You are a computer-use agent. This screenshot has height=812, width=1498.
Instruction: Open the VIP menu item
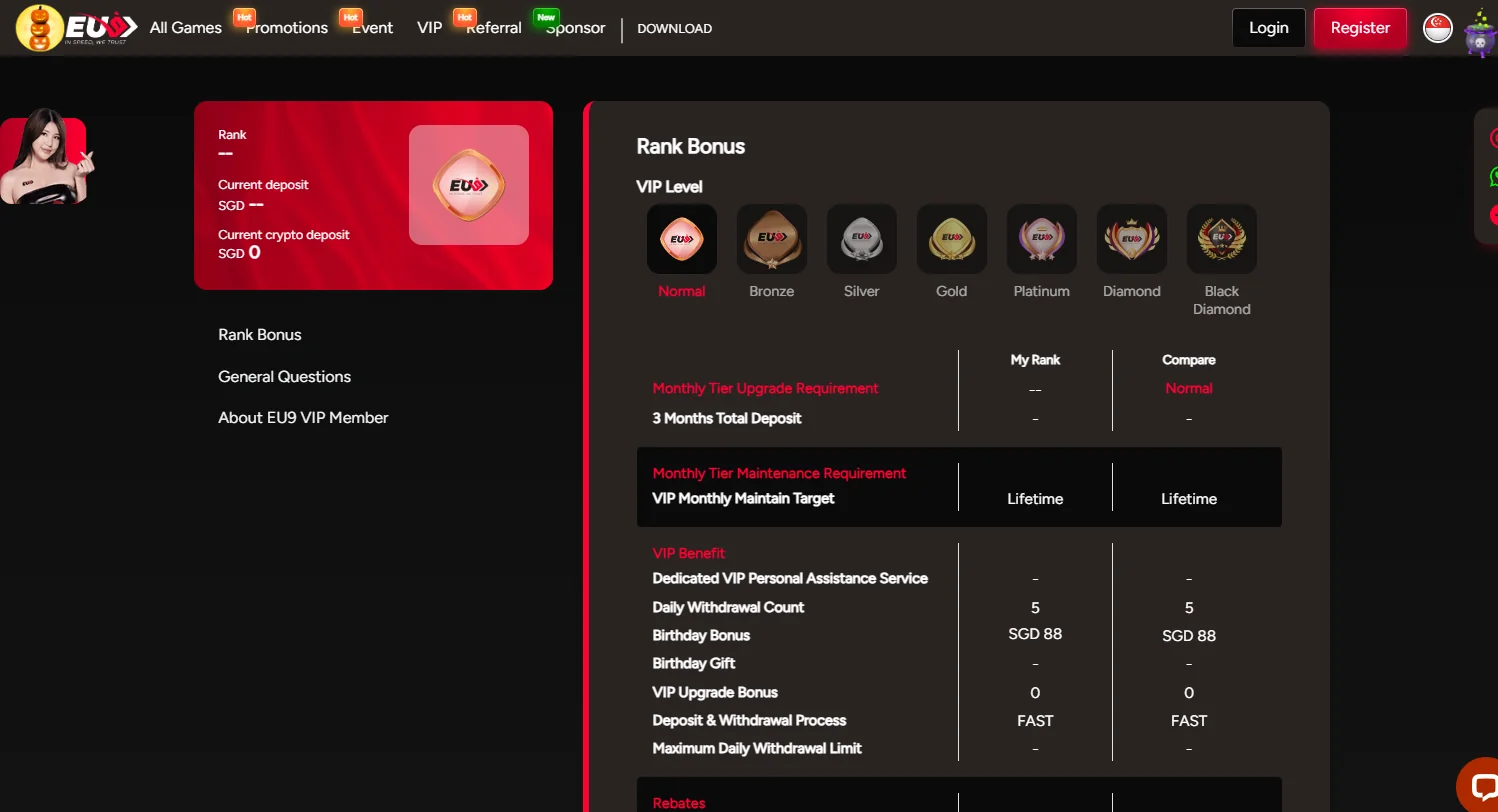click(430, 28)
